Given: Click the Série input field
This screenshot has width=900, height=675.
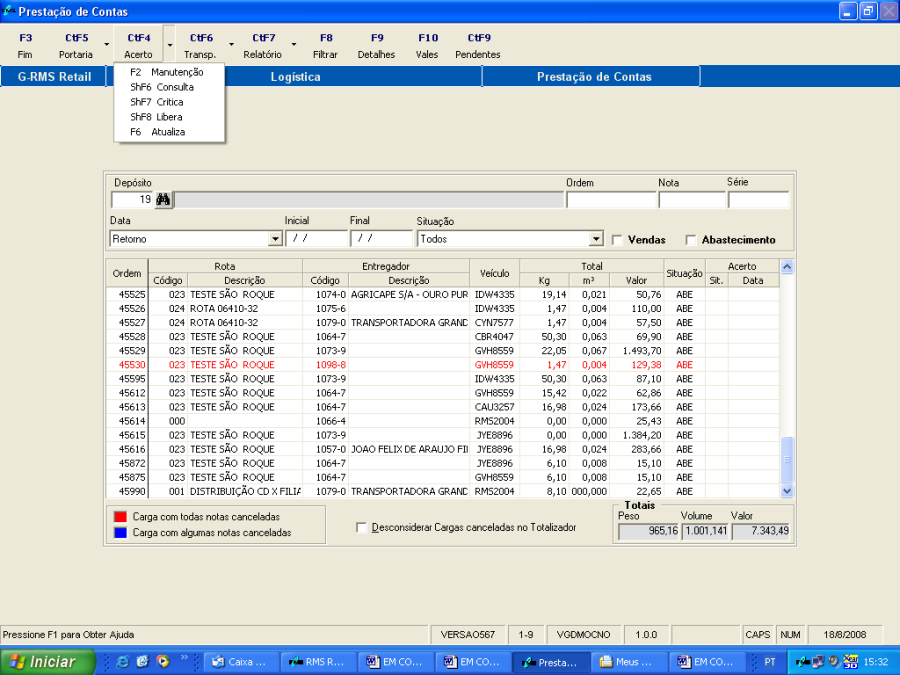Looking at the screenshot, I should [x=759, y=200].
